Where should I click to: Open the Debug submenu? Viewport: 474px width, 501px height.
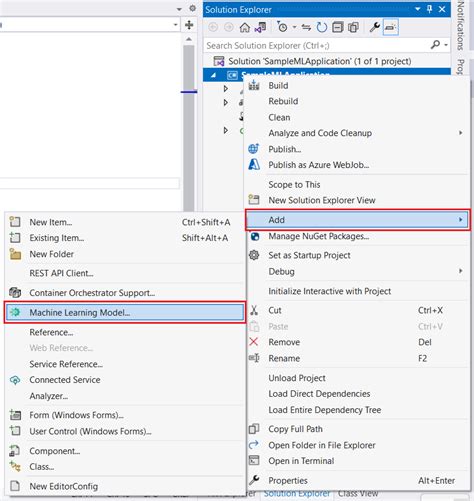pyautogui.click(x=357, y=271)
